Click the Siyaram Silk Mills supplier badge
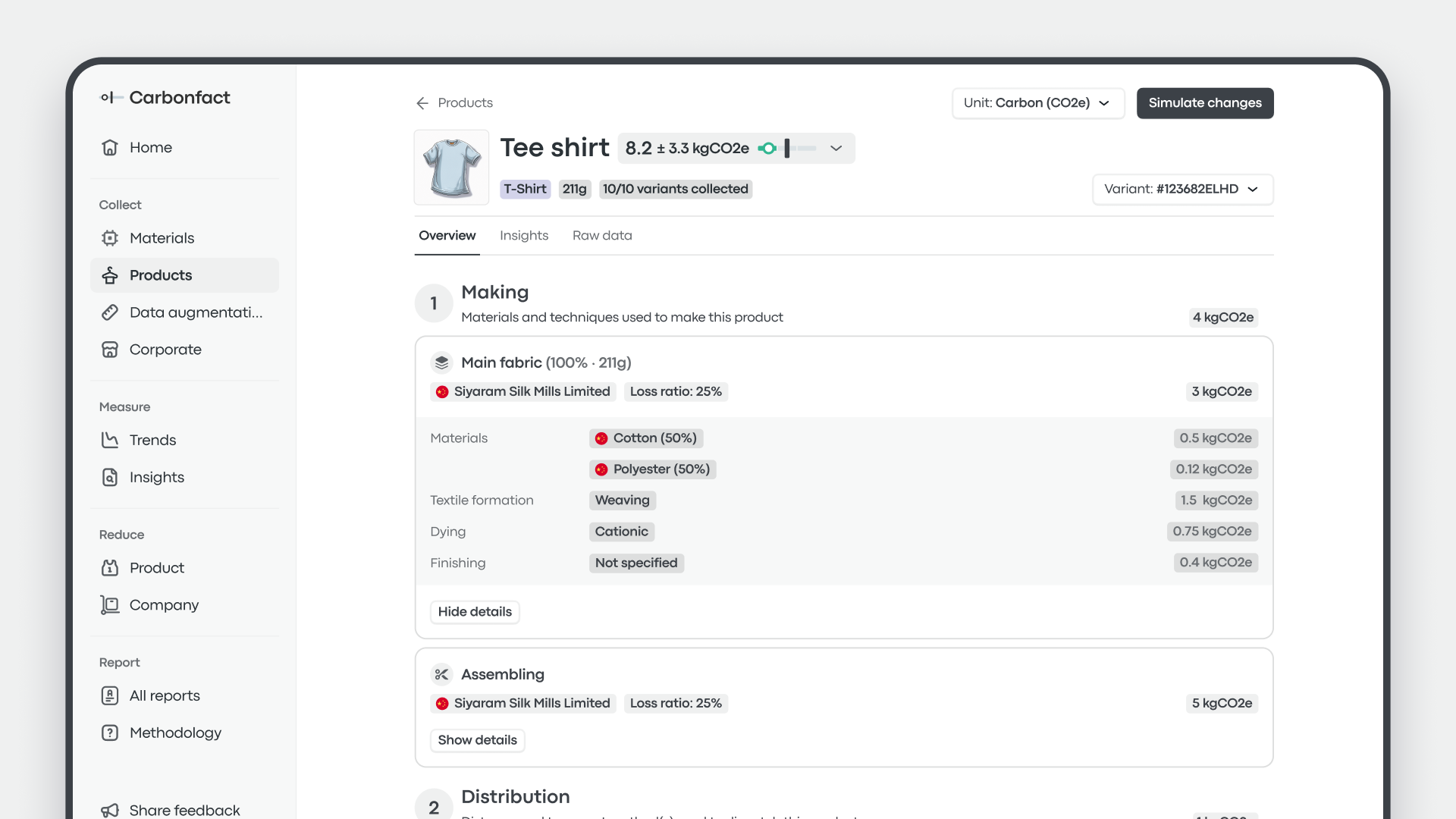The image size is (1456, 819). tap(522, 391)
